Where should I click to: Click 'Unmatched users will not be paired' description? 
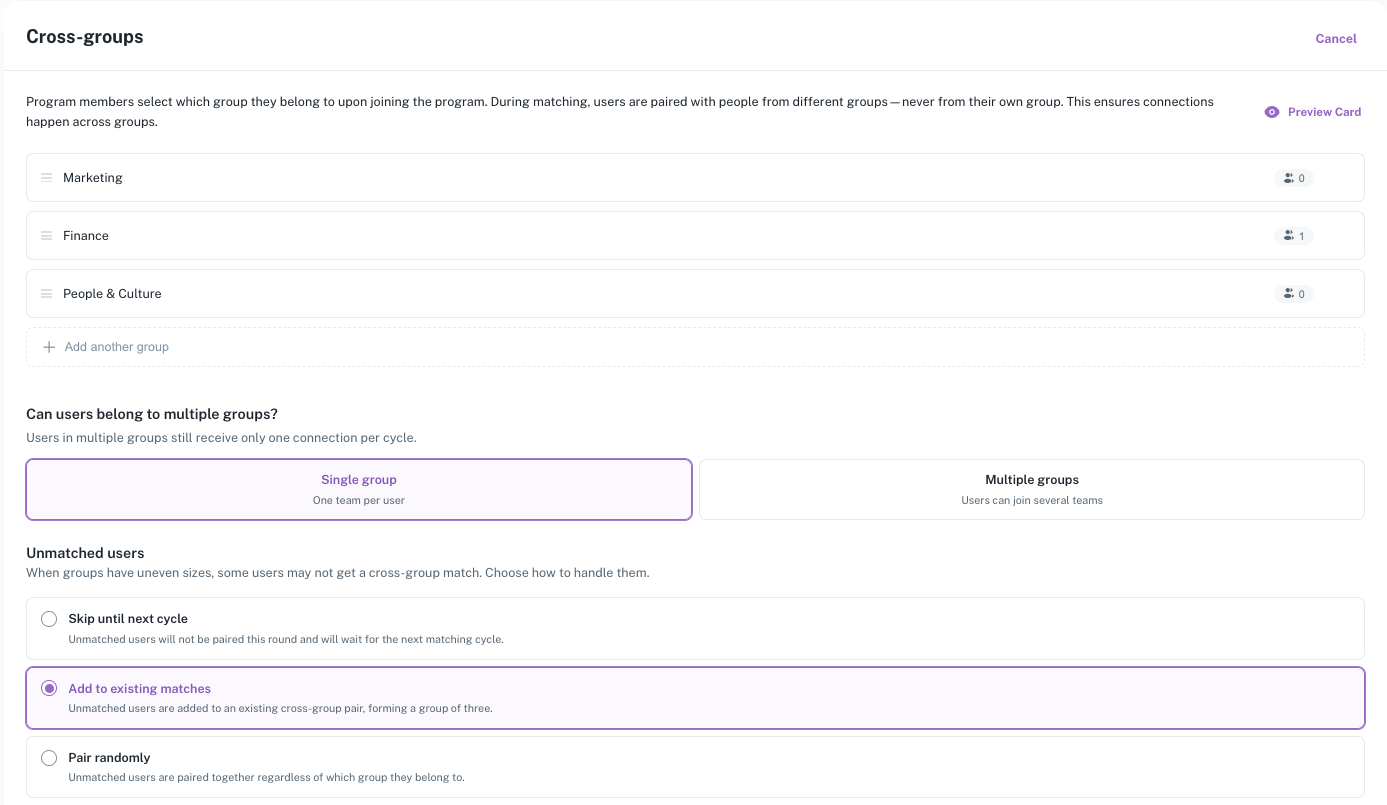(x=286, y=639)
